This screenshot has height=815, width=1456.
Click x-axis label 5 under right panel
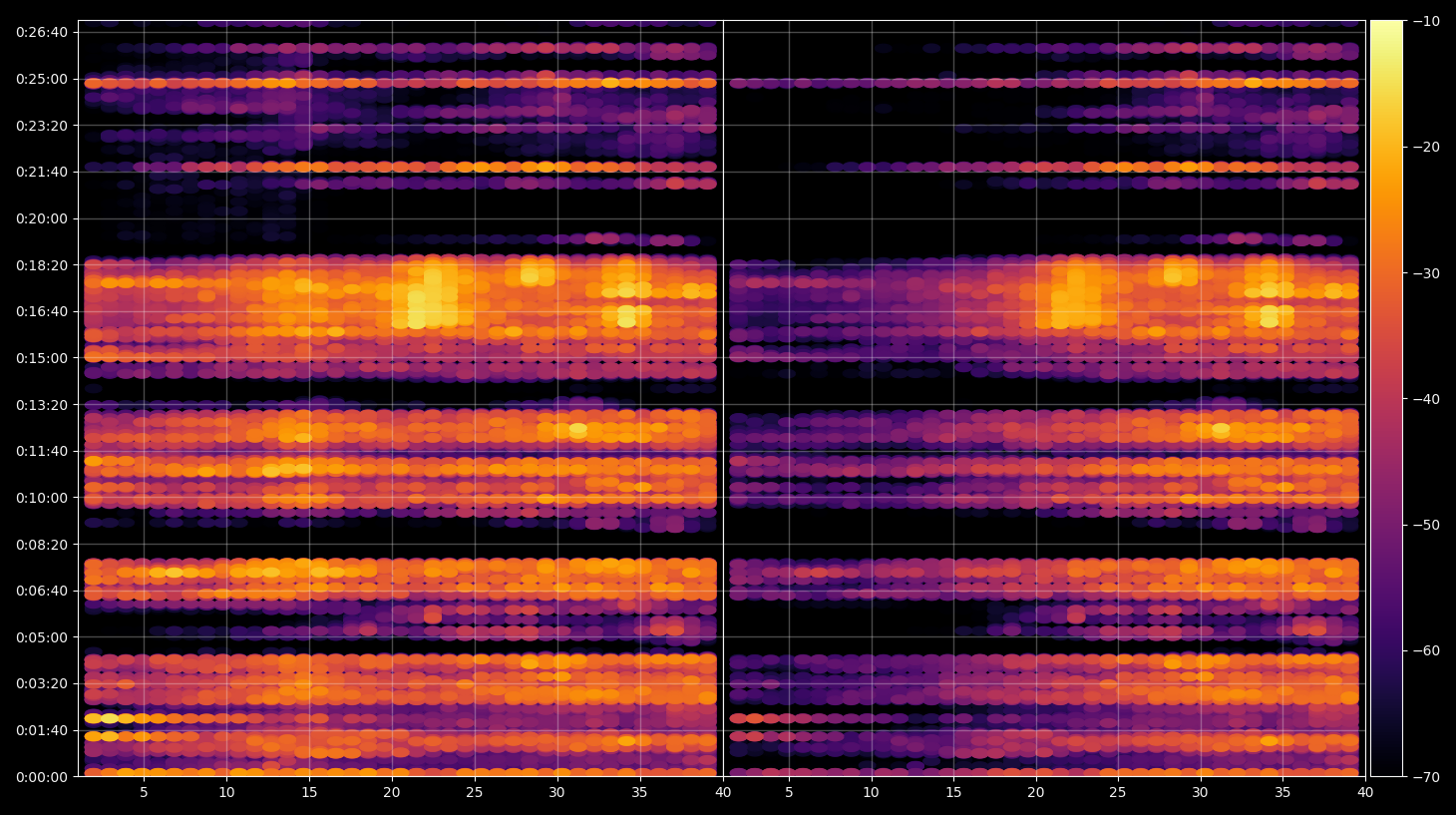789,793
